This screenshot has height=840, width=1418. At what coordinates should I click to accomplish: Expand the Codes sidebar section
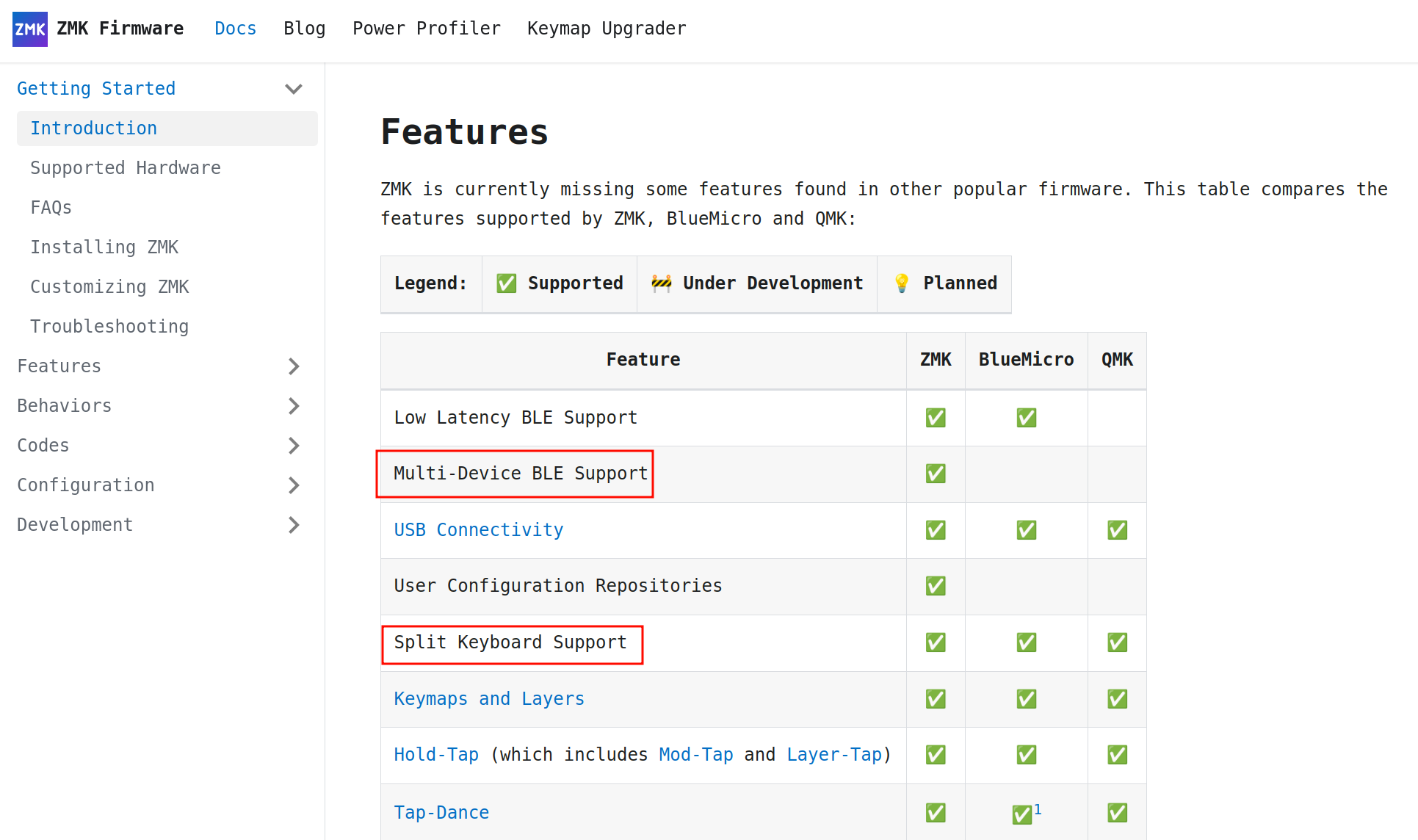coord(294,446)
